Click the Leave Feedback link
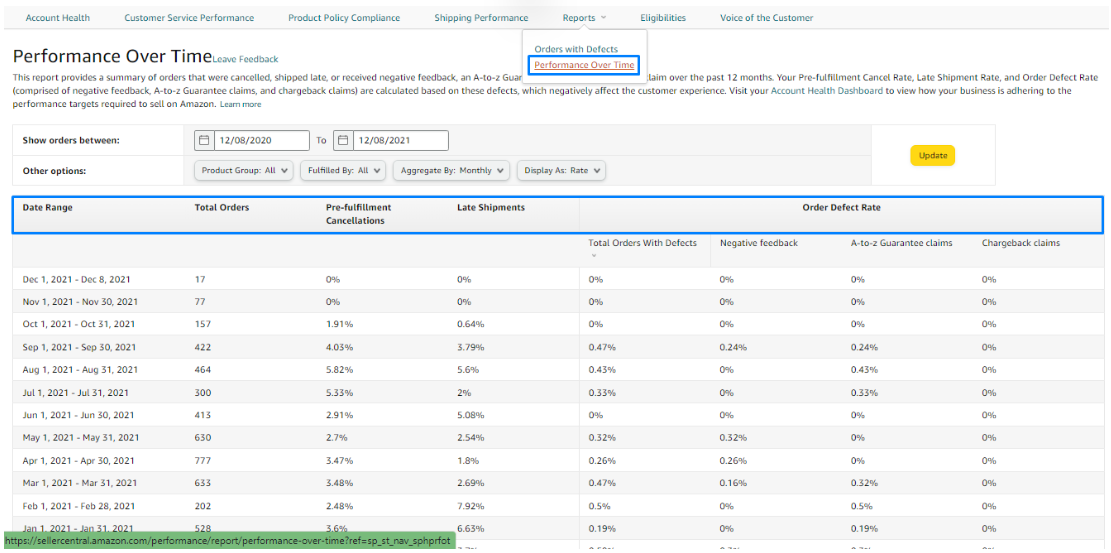The image size is (1111, 553). (246, 60)
